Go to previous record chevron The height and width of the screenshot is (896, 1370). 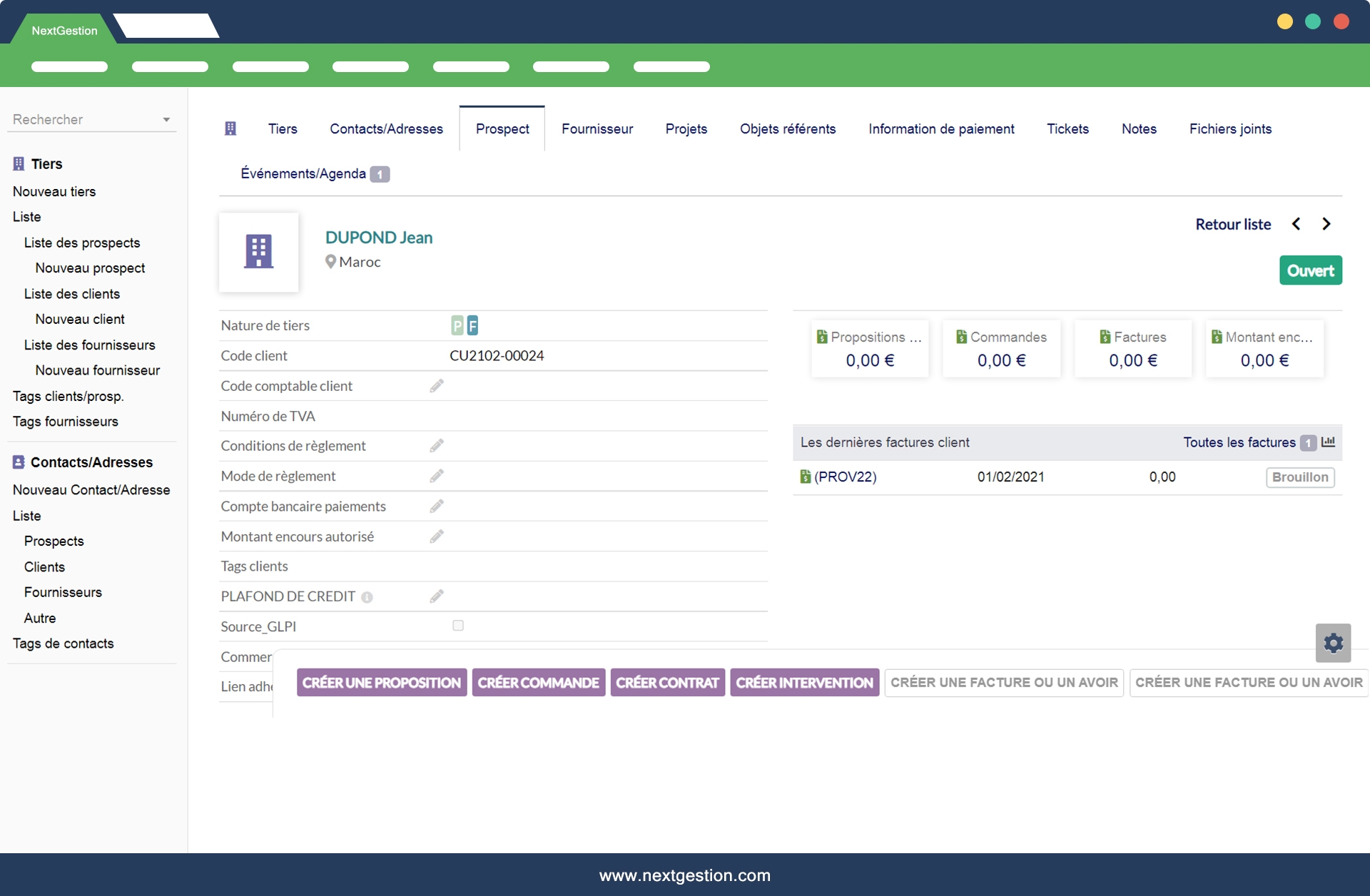point(1296,224)
